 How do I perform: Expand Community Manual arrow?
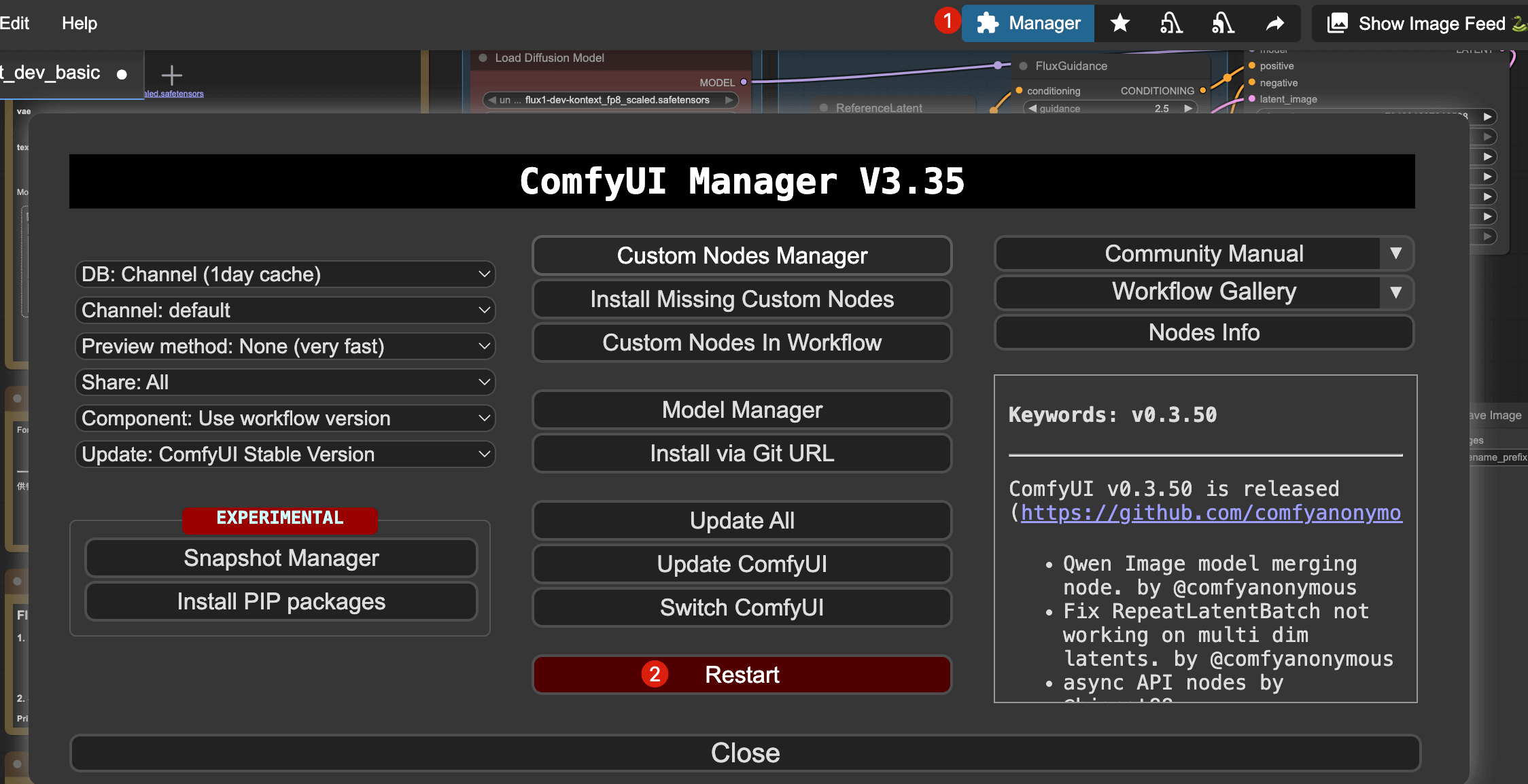tap(1396, 253)
